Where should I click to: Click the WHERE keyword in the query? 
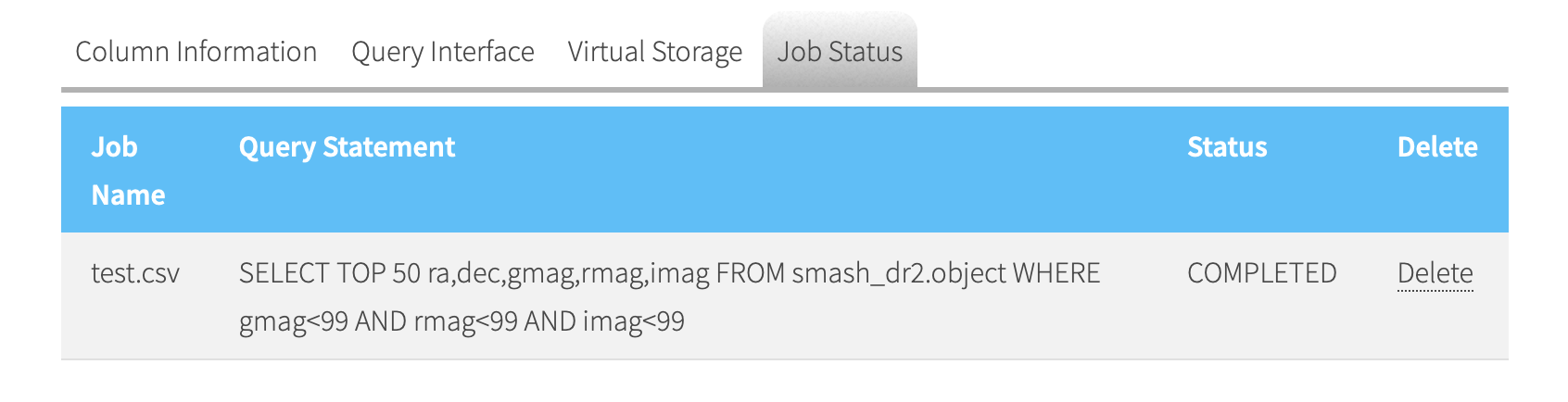tap(1056, 273)
